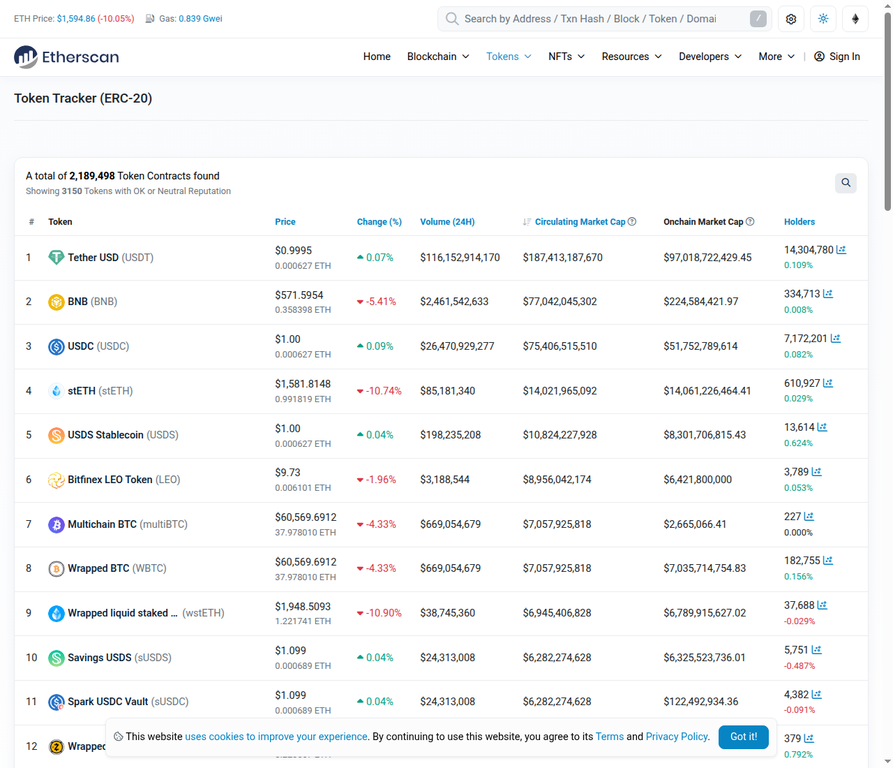Open holders chart icon for USDS Stablecoin
The image size is (893, 768).
pos(822,427)
